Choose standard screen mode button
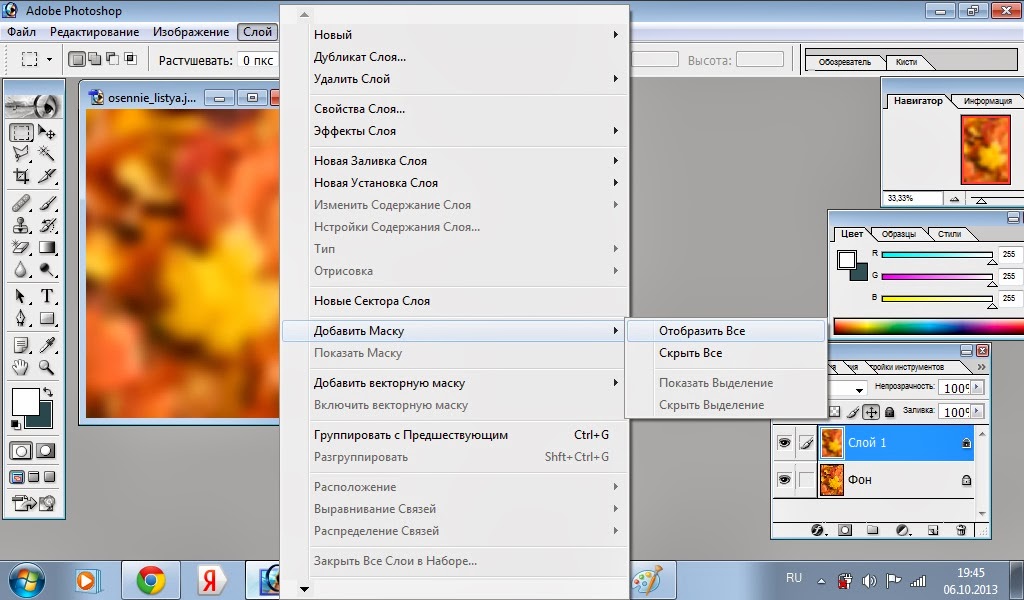Screen dimensions: 1024x600 pos(17,477)
